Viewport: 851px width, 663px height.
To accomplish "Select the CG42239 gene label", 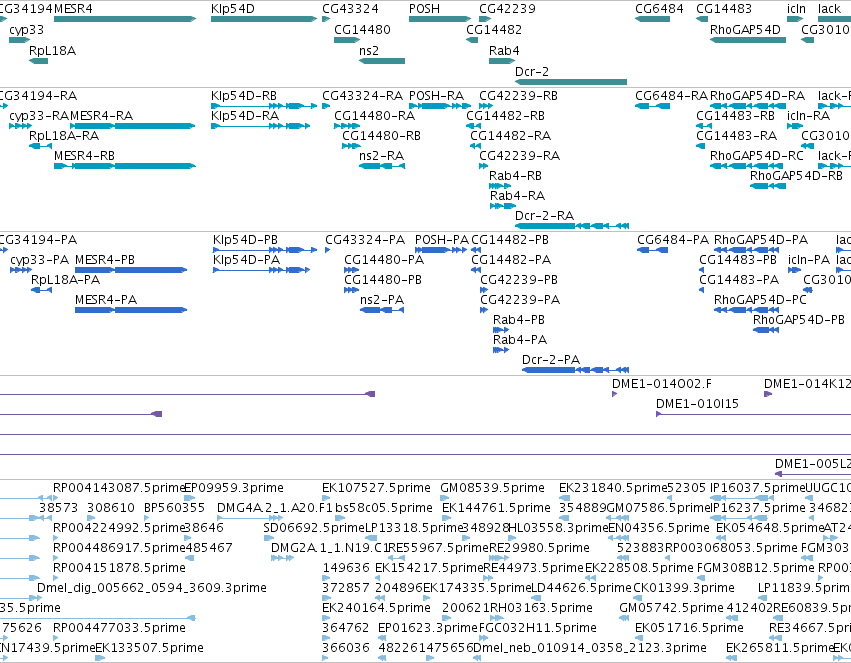I will pos(507,9).
